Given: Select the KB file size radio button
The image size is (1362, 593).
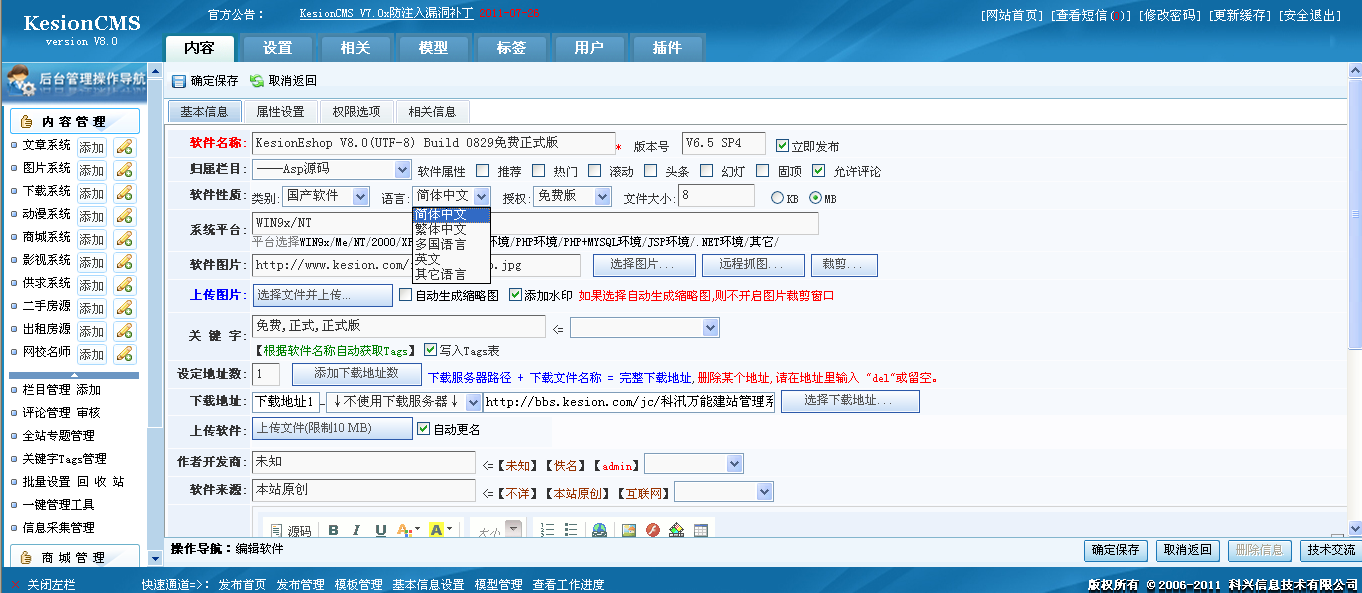Looking at the screenshot, I should point(777,198).
